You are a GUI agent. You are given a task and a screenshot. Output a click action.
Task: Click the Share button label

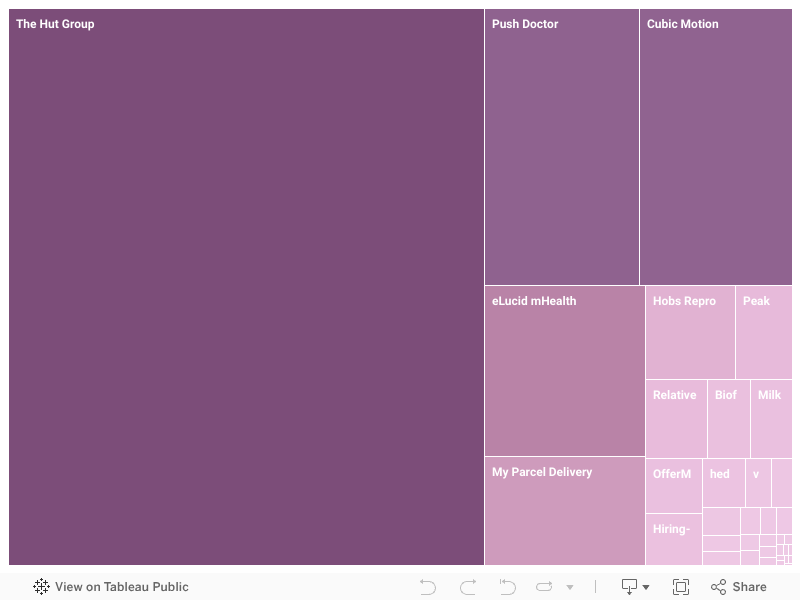pyautogui.click(x=749, y=587)
